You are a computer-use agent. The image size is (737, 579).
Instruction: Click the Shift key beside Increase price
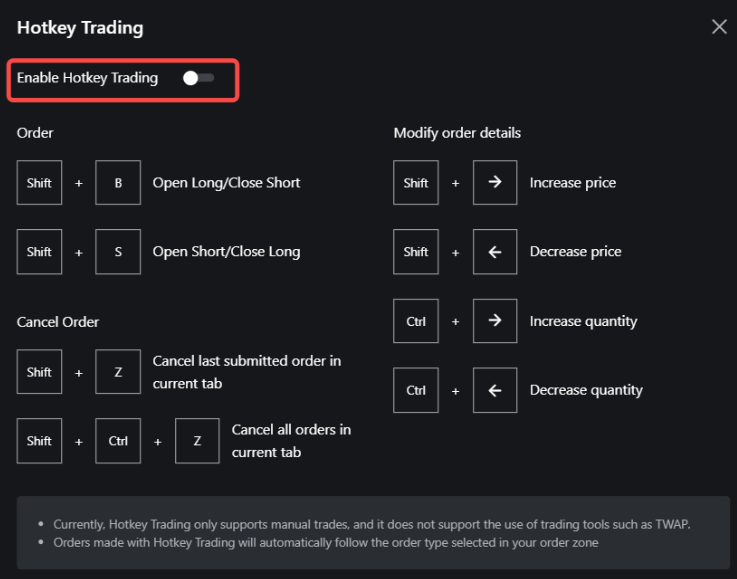click(416, 183)
